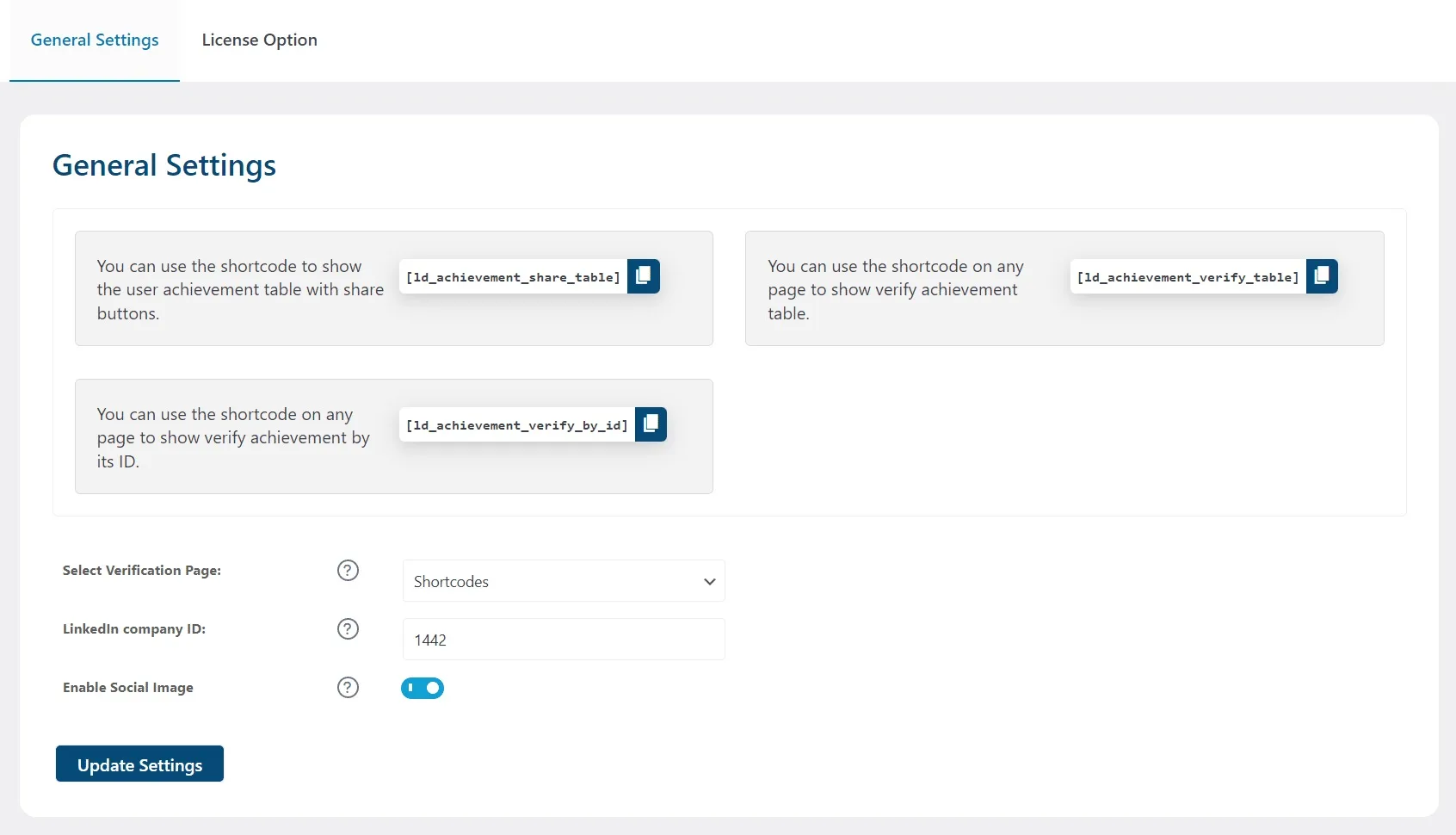The width and height of the screenshot is (1456, 835).
Task: Click the verify achievement table description panel
Action: pyautogui.click(x=895, y=289)
